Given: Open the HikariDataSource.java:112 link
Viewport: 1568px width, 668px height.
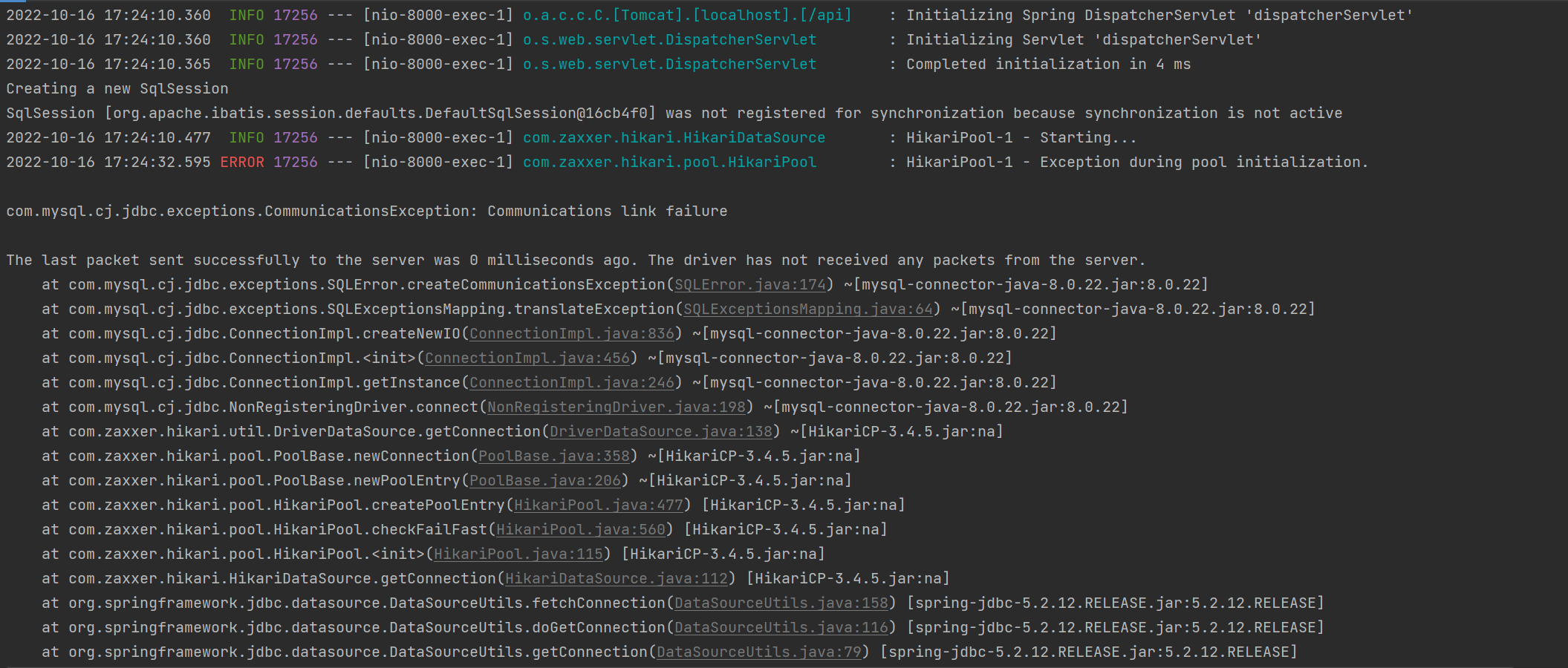Looking at the screenshot, I should pyautogui.click(x=617, y=578).
